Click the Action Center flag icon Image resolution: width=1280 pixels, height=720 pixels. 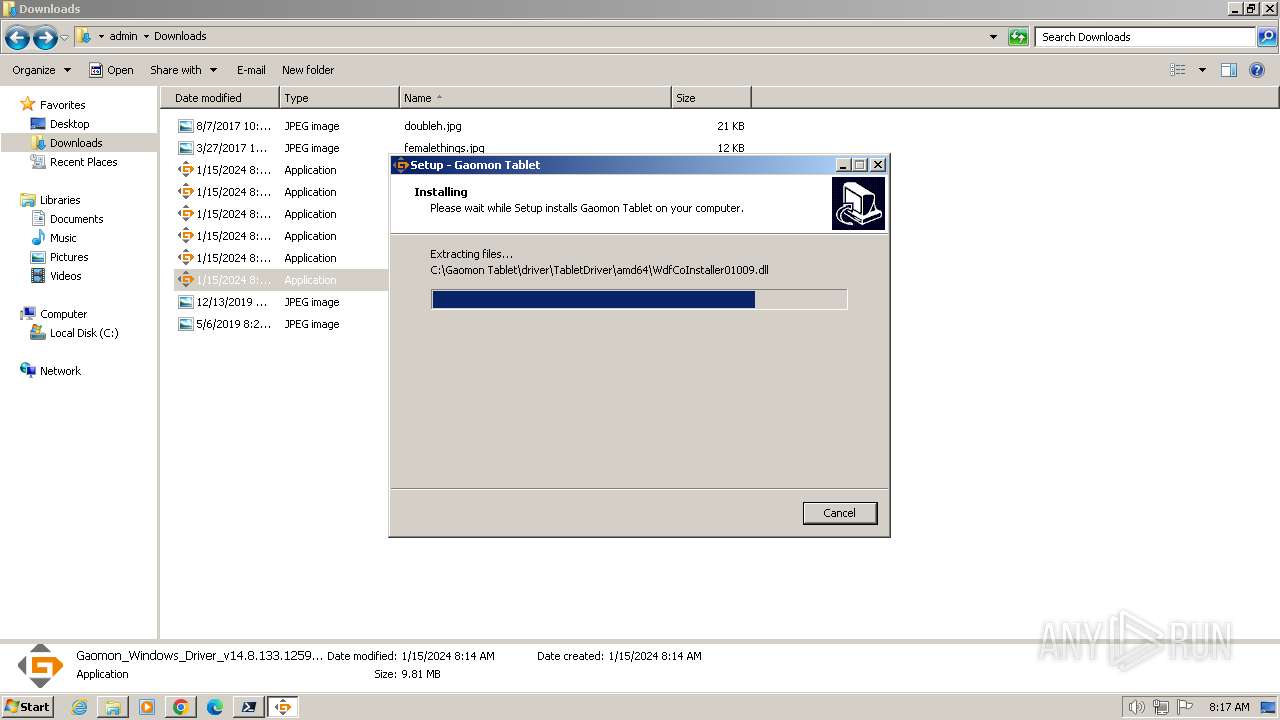point(1184,707)
